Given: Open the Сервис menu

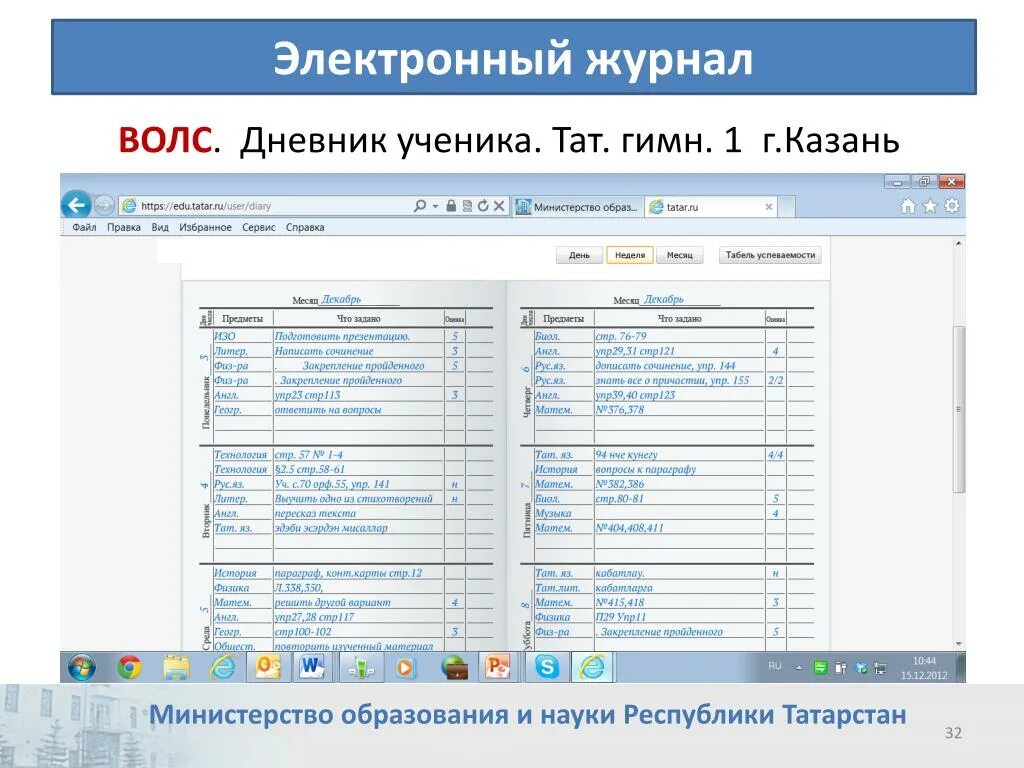Looking at the screenshot, I should (259, 227).
